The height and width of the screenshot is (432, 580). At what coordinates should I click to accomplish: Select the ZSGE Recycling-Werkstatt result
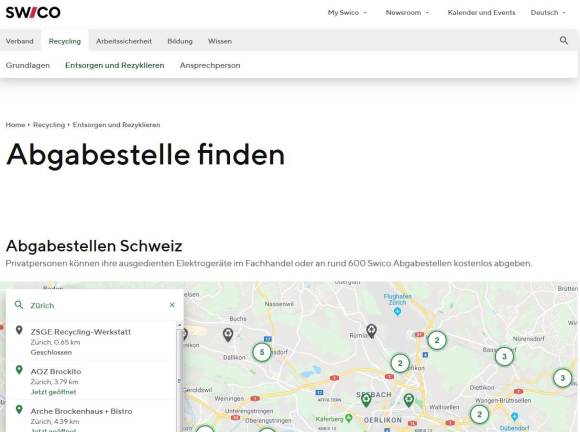click(92, 341)
